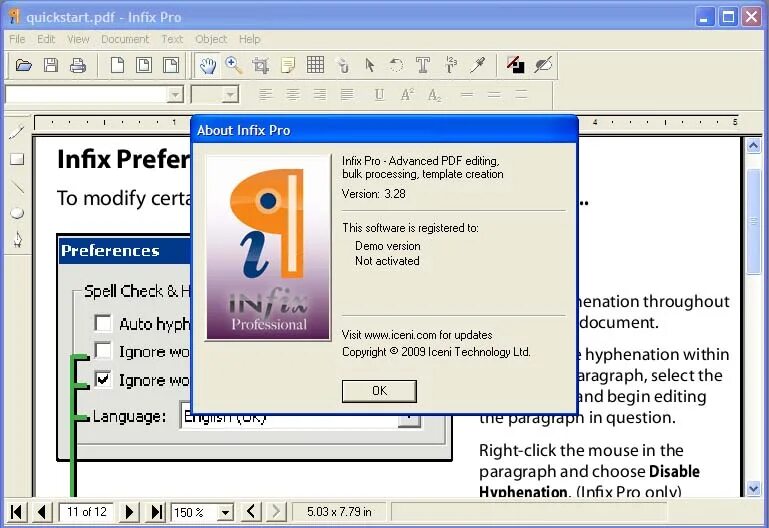
Task: Click the center alignment icon
Action: 293,94
